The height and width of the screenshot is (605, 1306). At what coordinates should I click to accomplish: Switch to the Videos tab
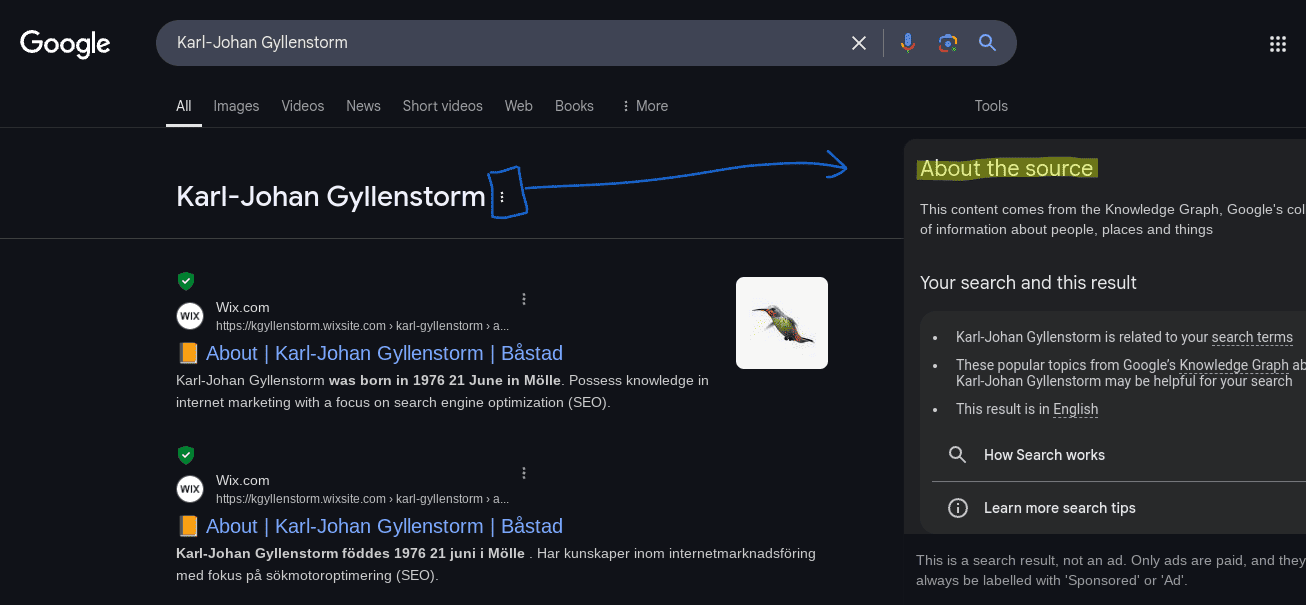(x=303, y=106)
